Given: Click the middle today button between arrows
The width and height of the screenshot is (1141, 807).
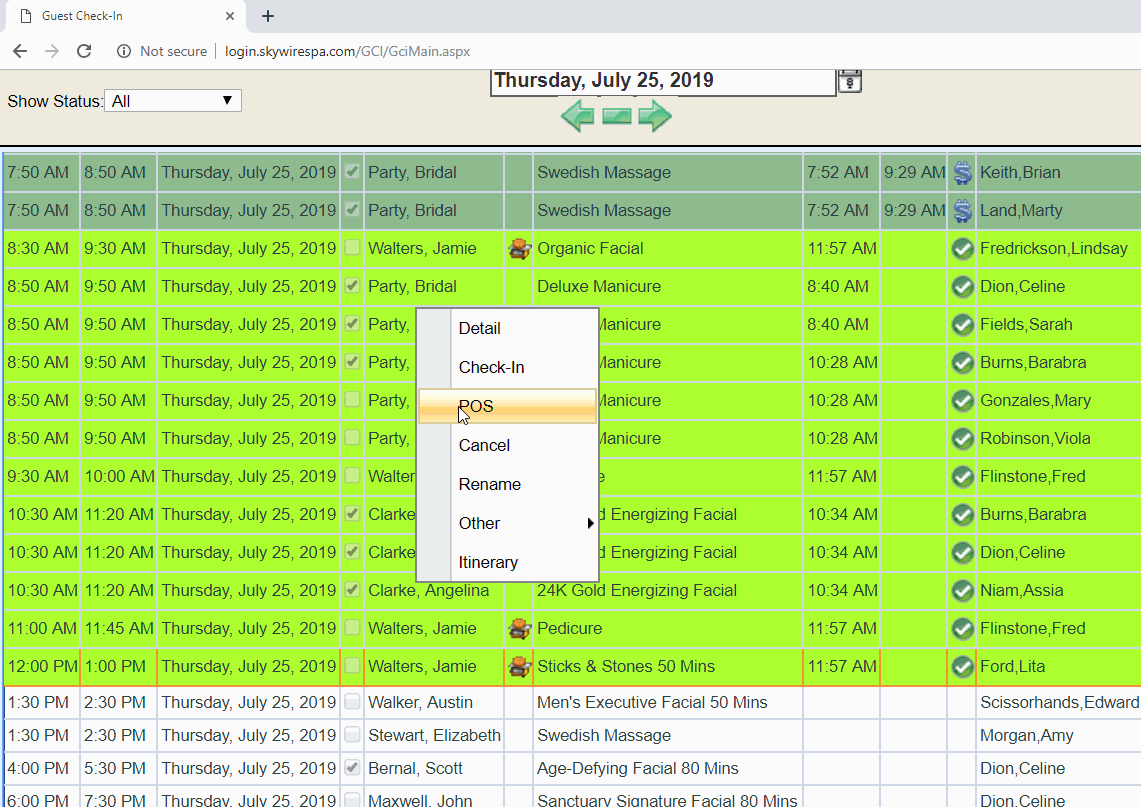Looking at the screenshot, I should [617, 116].
